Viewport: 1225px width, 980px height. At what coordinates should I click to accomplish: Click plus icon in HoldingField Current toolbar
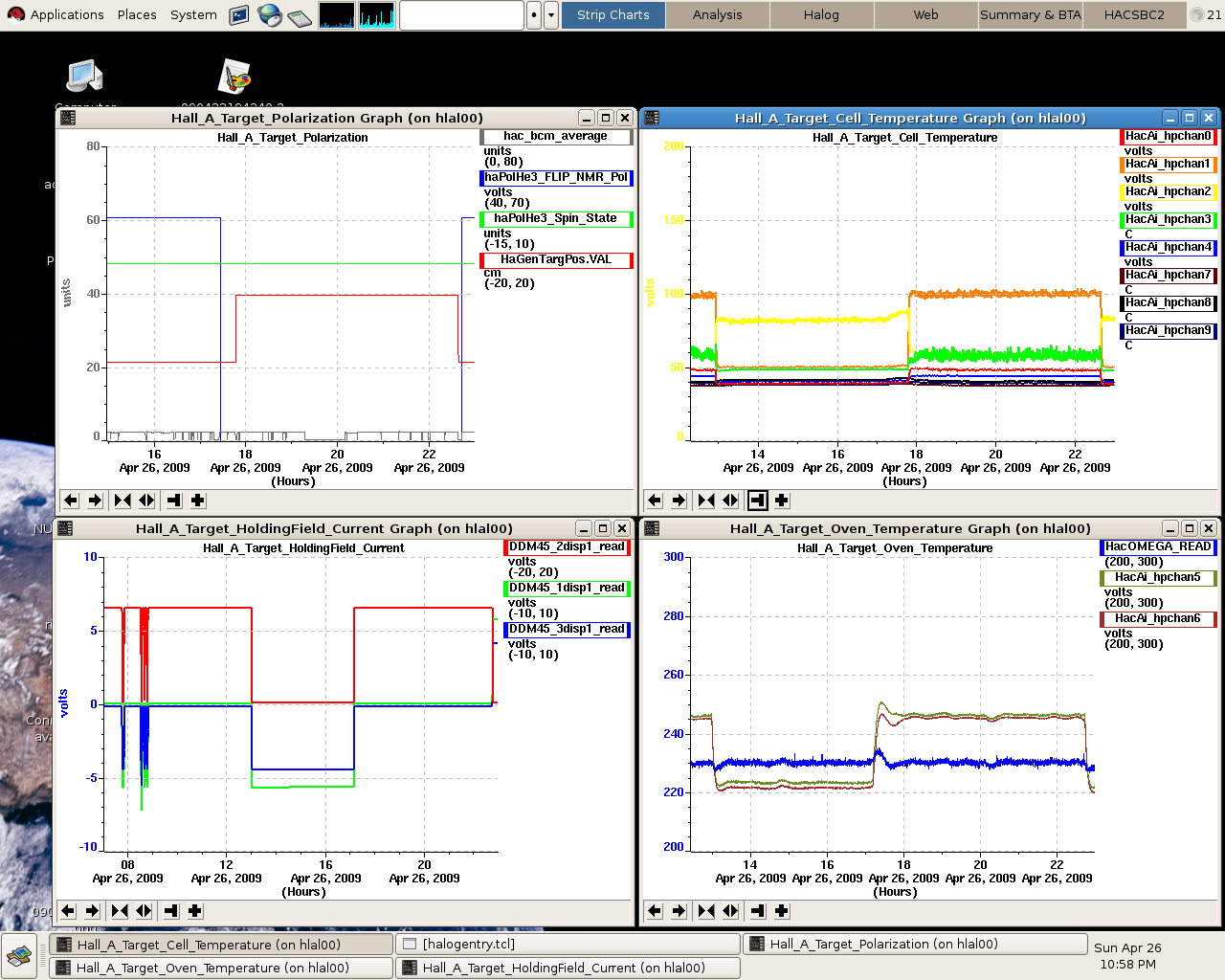[x=195, y=910]
